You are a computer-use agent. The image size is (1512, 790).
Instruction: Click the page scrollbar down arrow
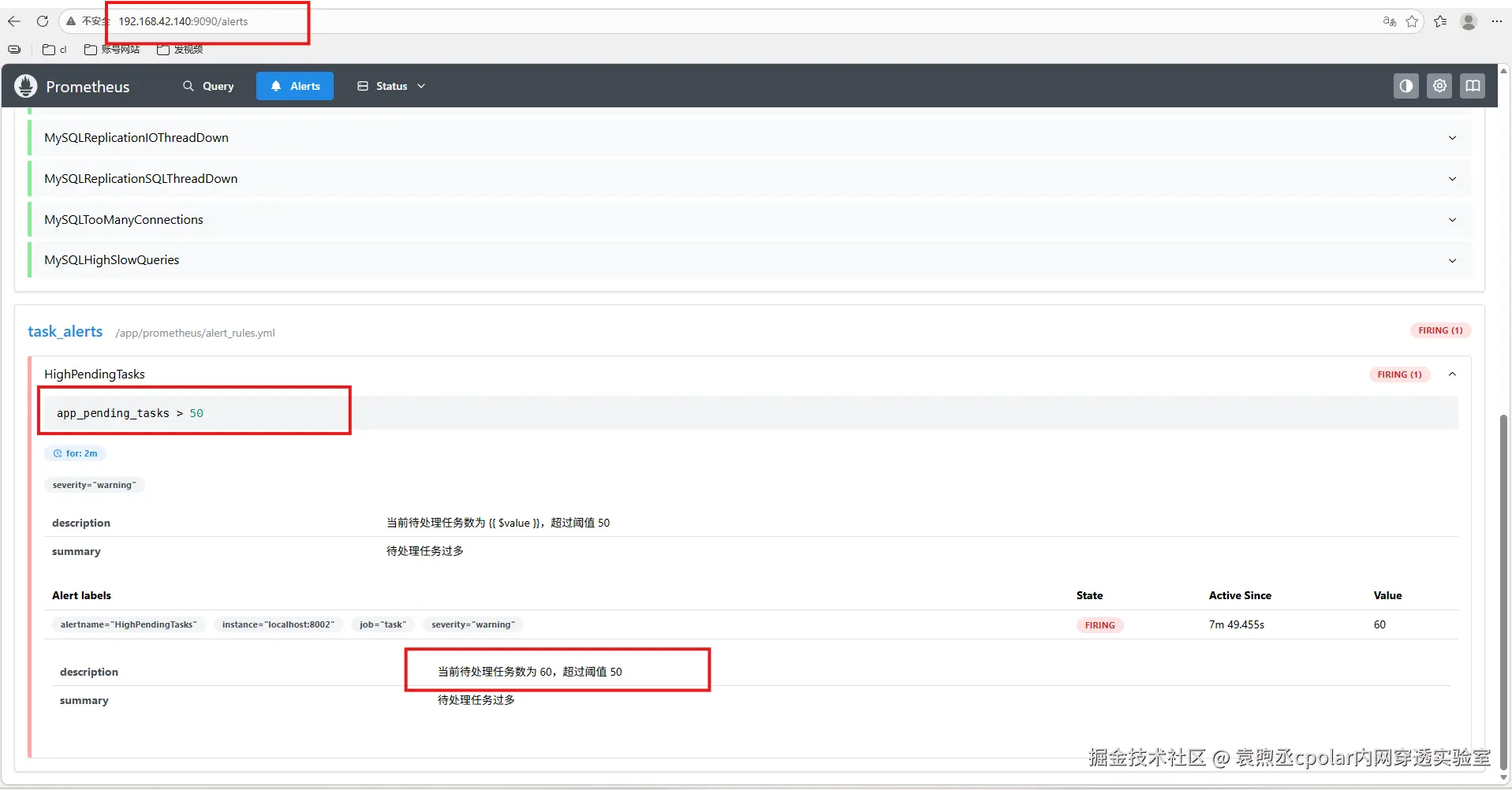(1503, 779)
